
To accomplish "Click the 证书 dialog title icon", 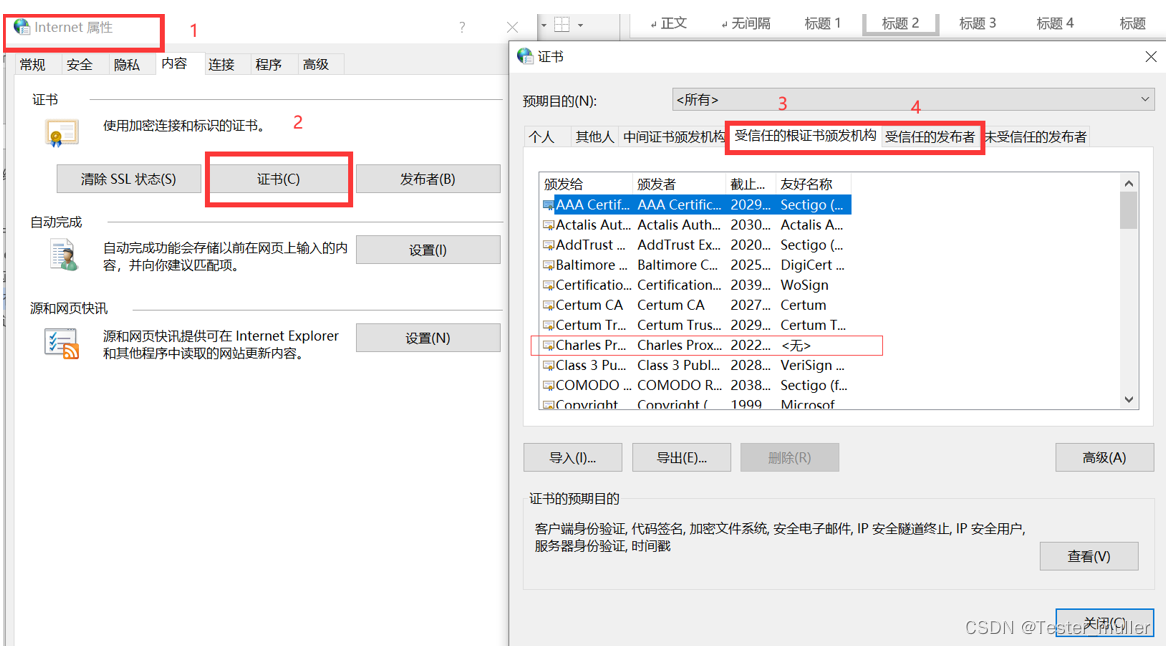I will [525, 56].
